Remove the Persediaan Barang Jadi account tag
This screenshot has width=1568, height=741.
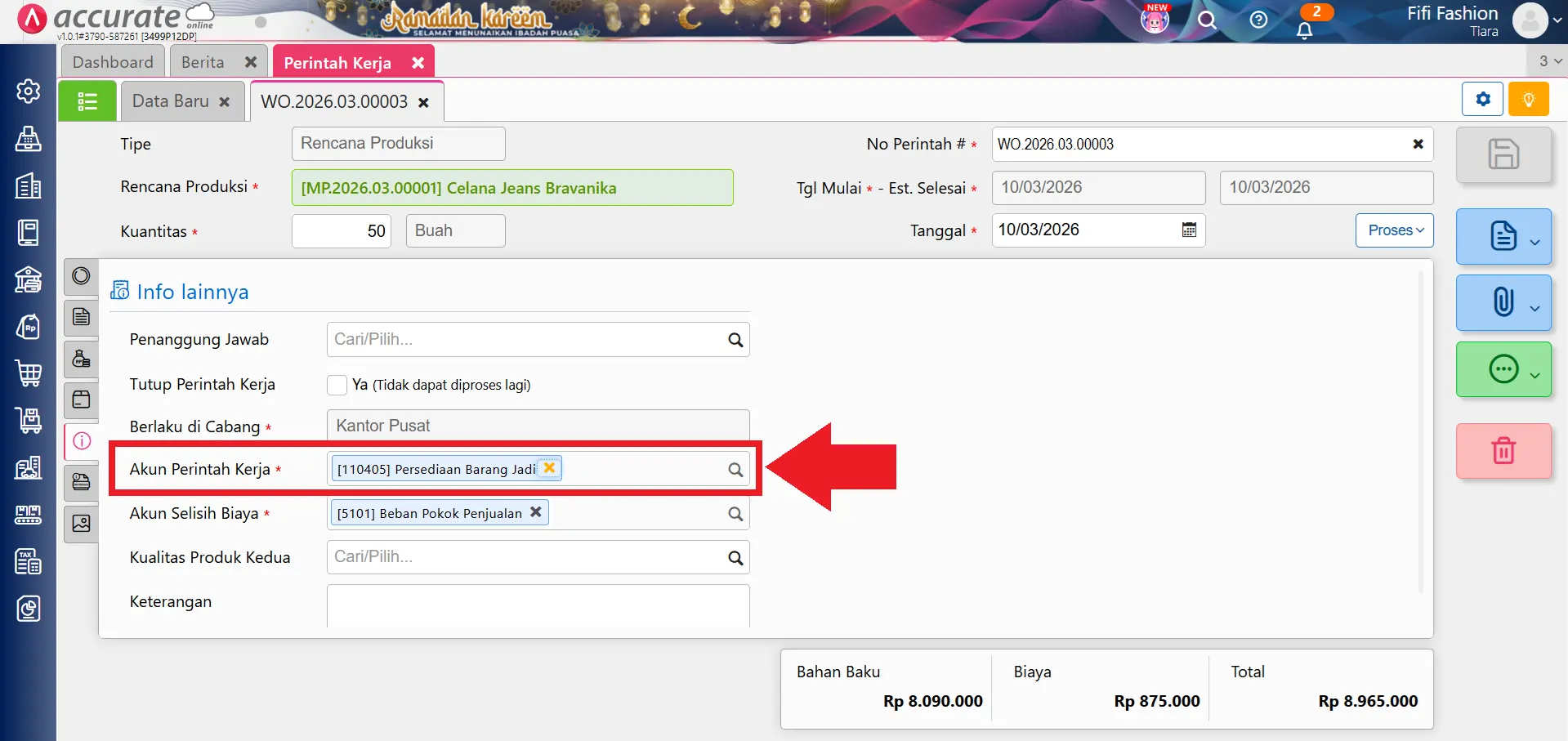point(550,468)
